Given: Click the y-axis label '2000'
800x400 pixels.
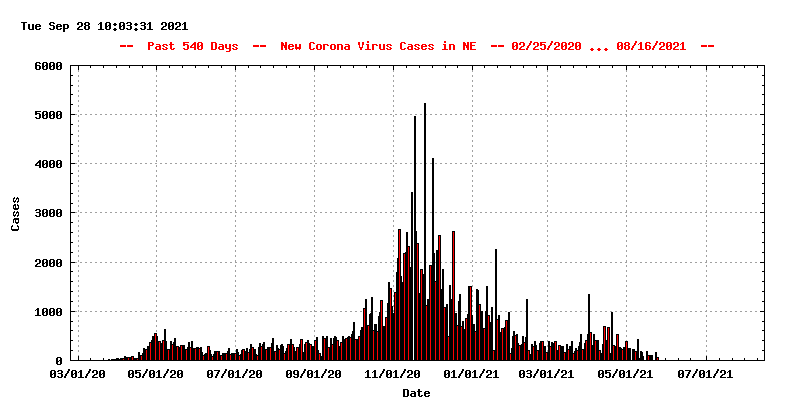Looking at the screenshot, I should tap(48, 262).
